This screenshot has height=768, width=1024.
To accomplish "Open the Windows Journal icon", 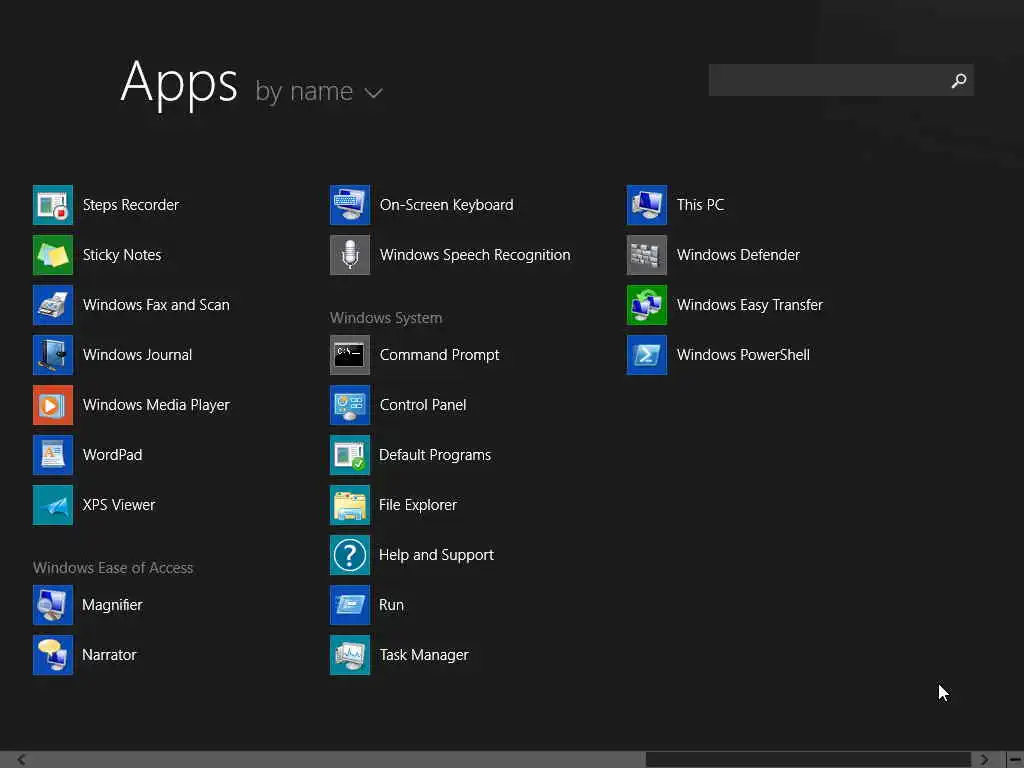I will pos(53,355).
